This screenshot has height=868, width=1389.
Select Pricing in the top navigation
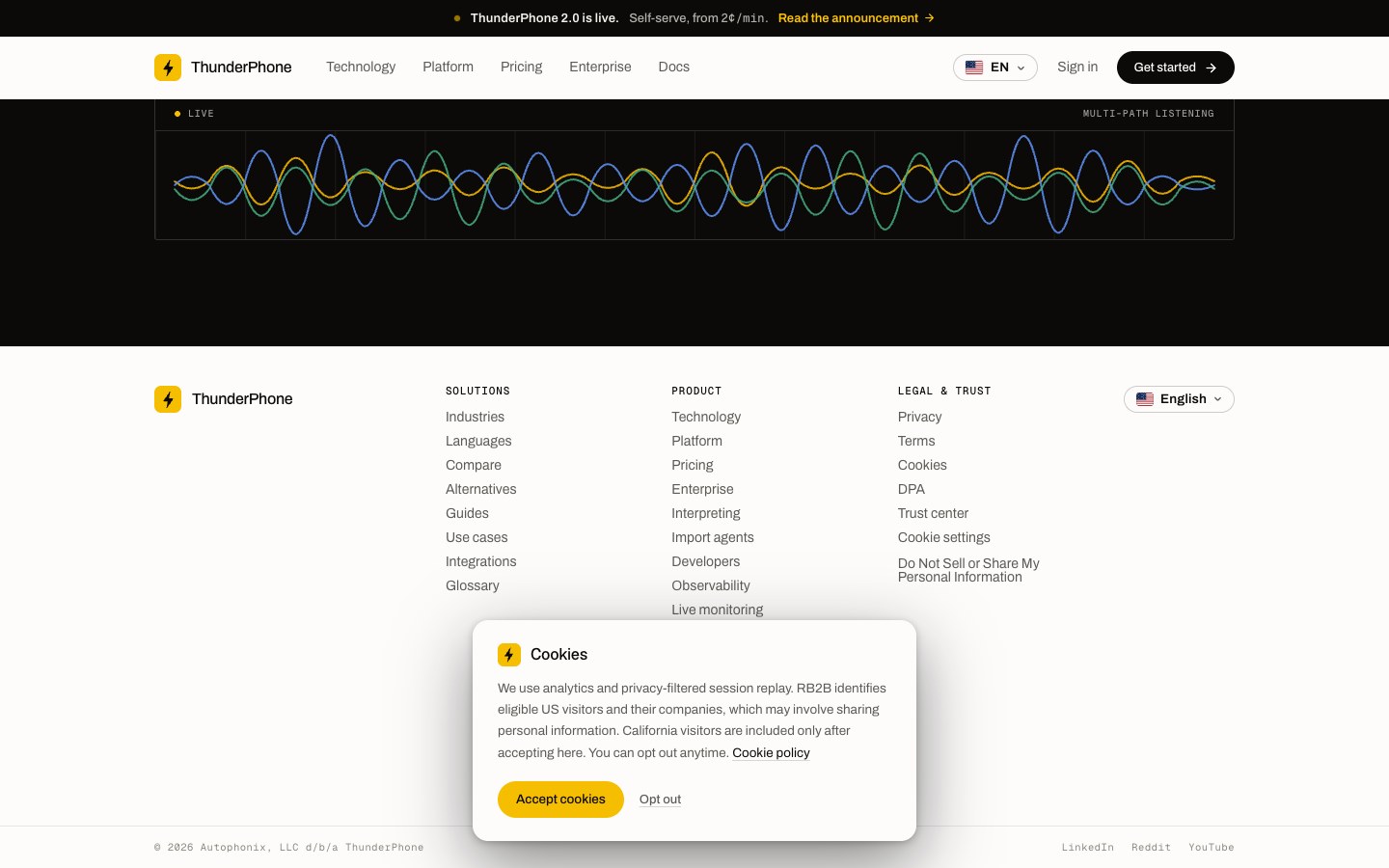click(521, 68)
